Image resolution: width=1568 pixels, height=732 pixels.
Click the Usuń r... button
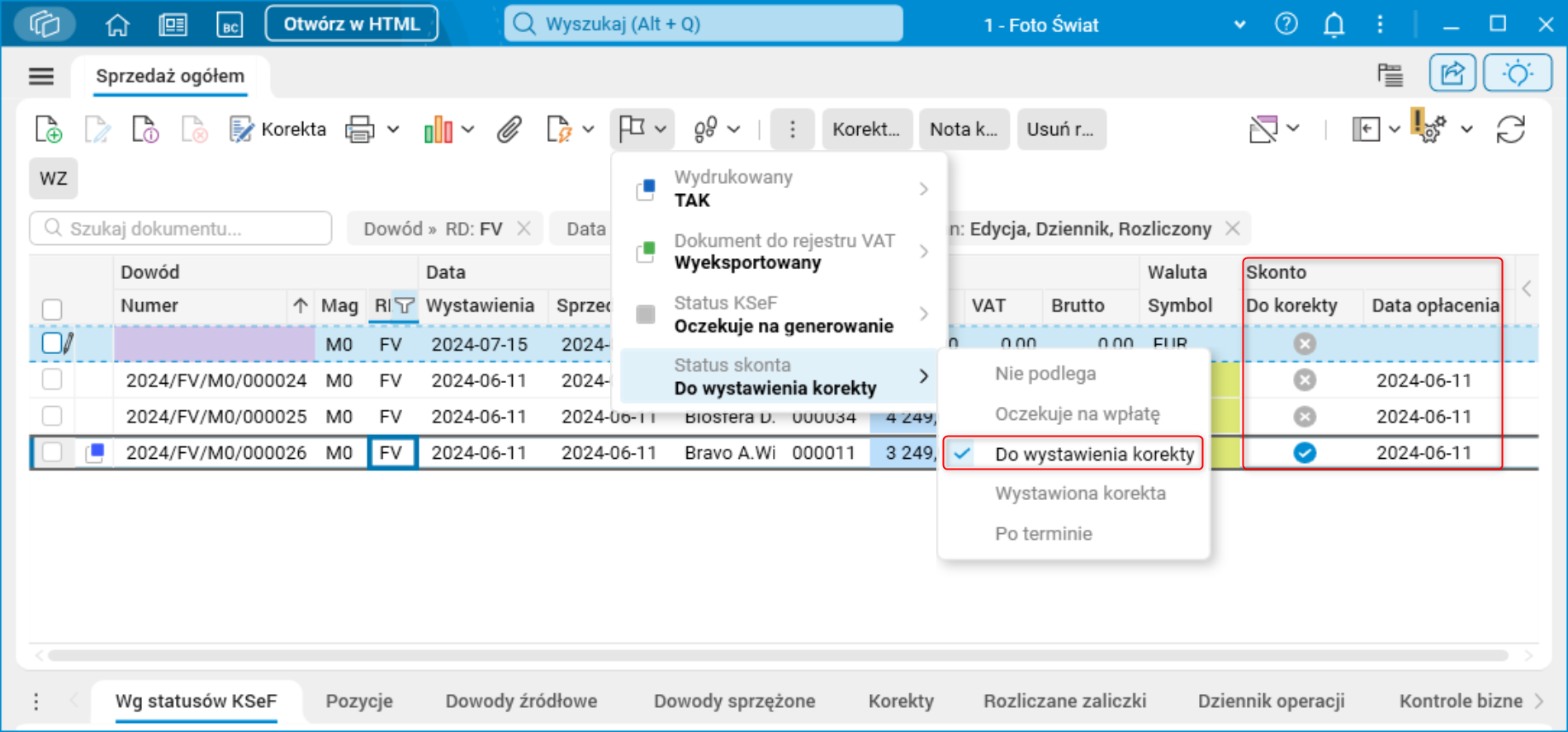[1061, 130]
